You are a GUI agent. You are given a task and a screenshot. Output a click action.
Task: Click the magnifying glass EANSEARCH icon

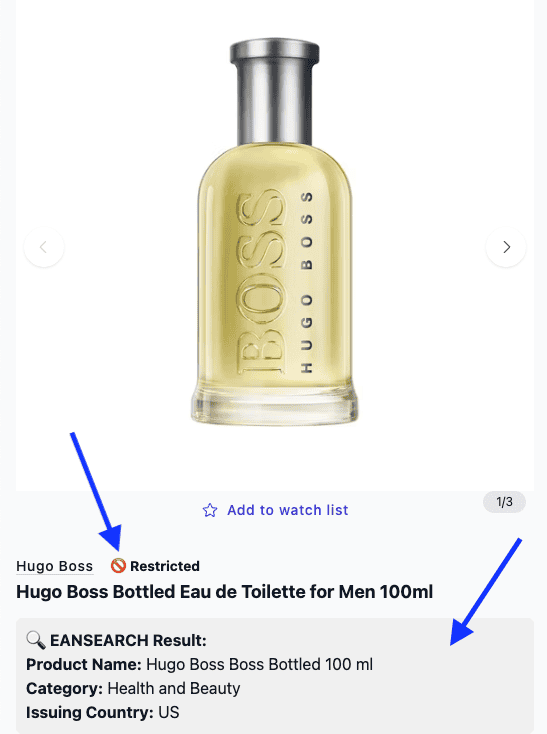click(36, 640)
